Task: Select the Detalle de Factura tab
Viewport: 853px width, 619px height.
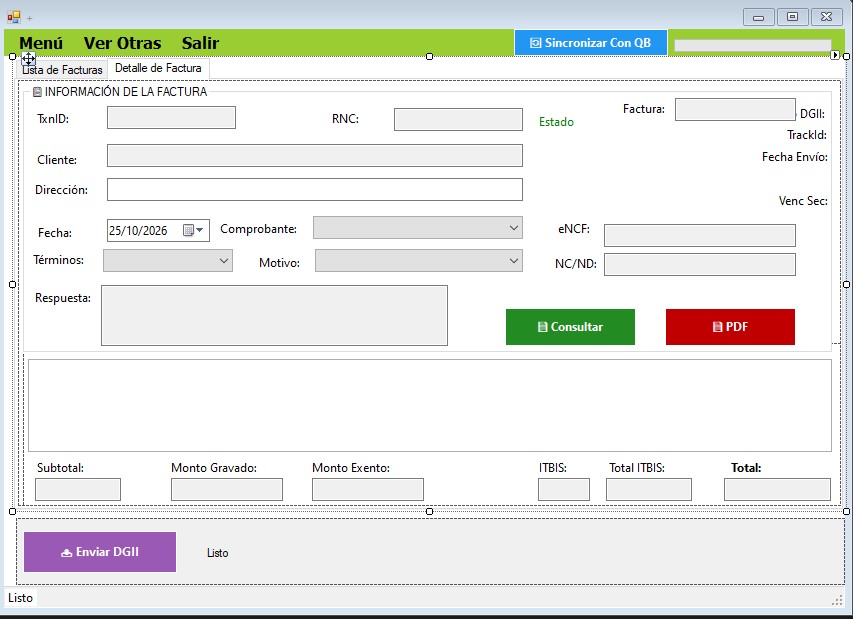Action: coord(158,68)
